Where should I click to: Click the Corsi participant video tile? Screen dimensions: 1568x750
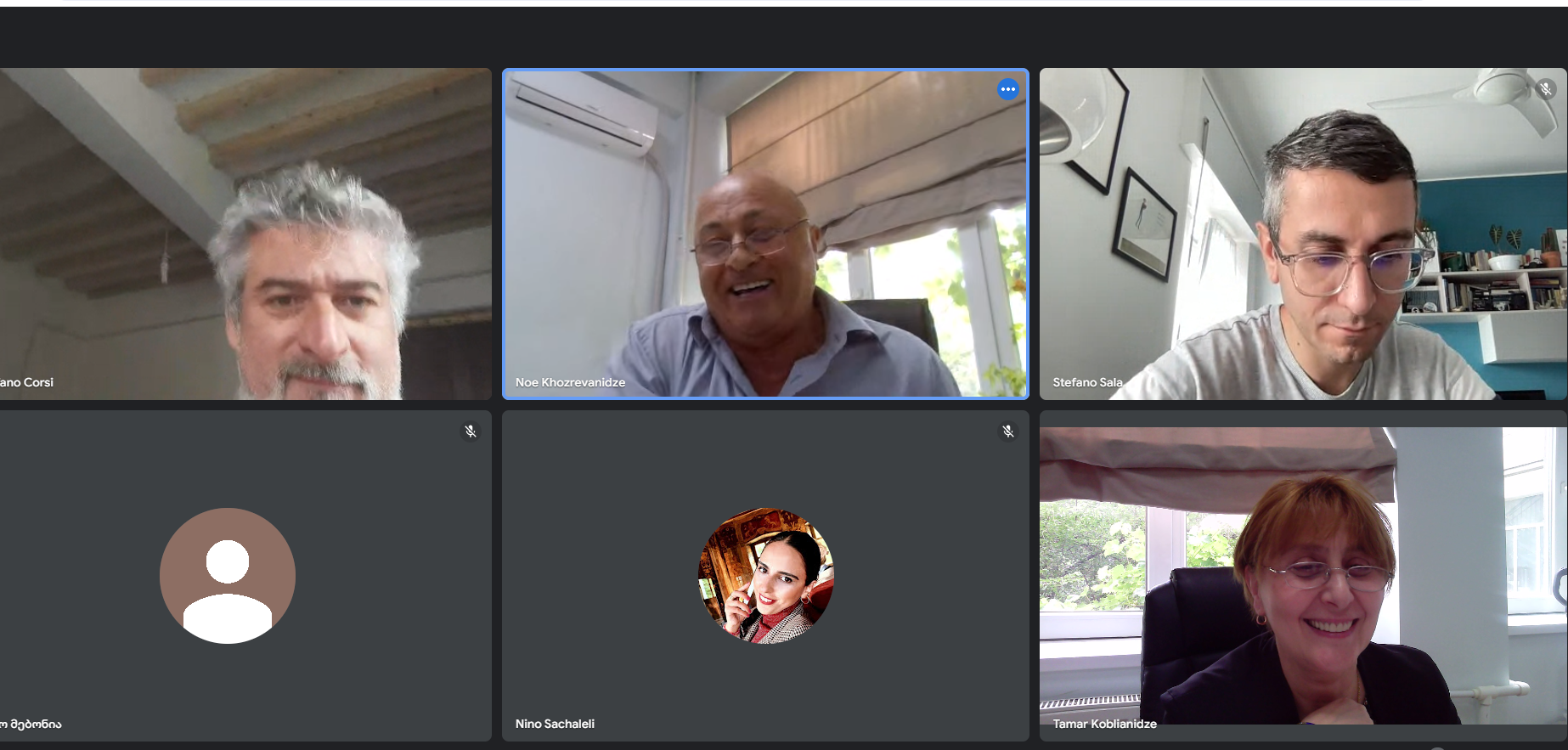point(245,234)
